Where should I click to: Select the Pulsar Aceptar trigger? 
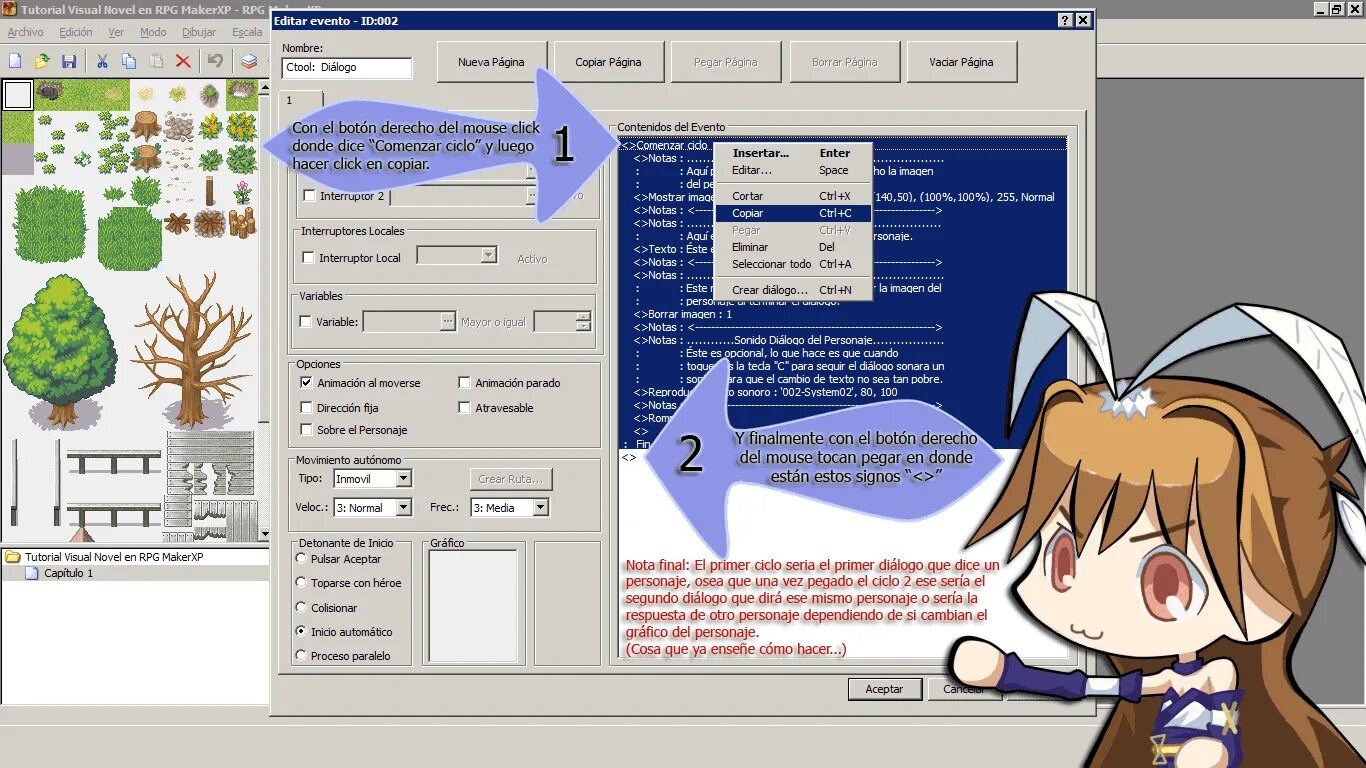(301, 559)
